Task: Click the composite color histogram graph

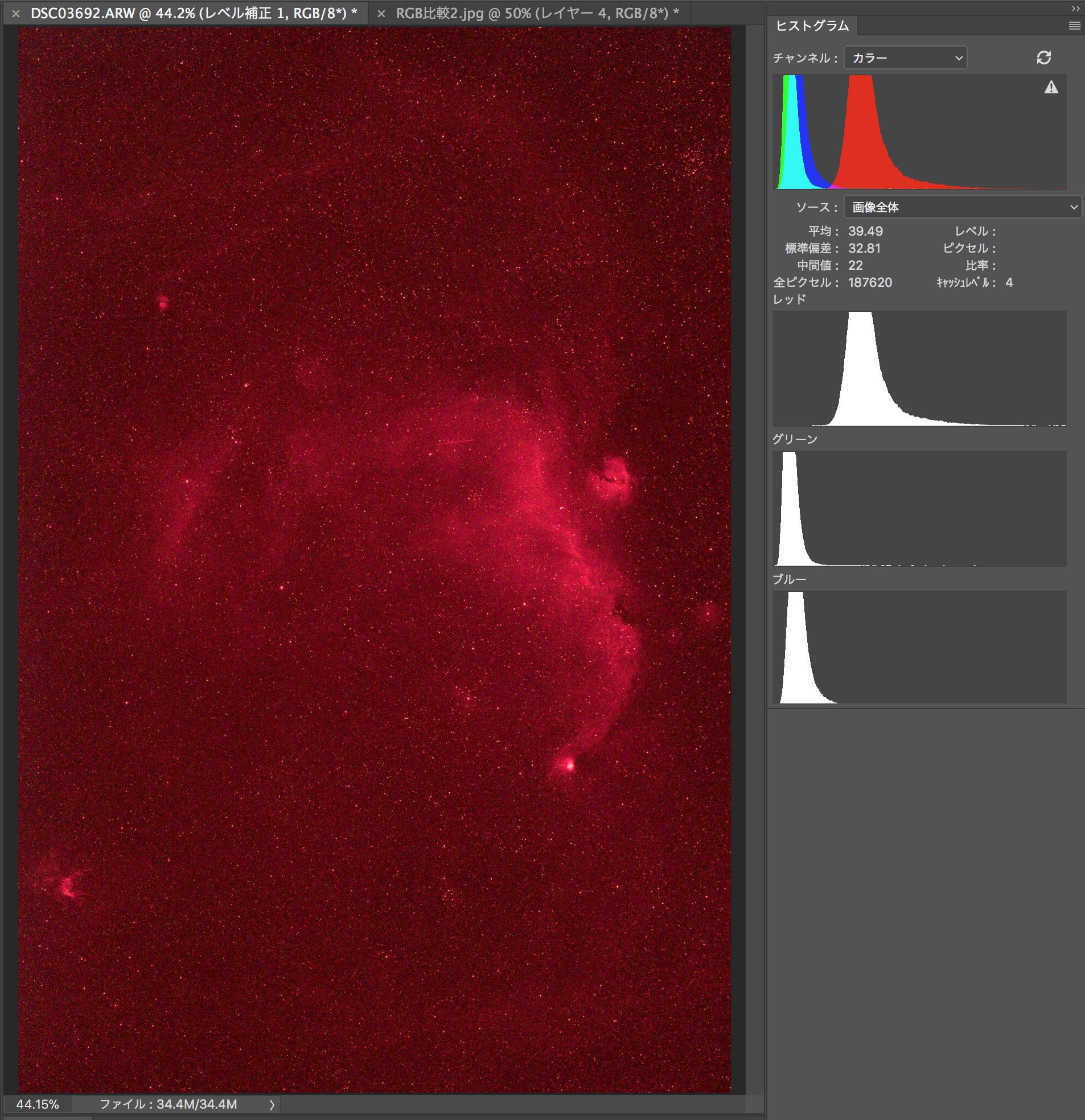Action: click(919, 132)
